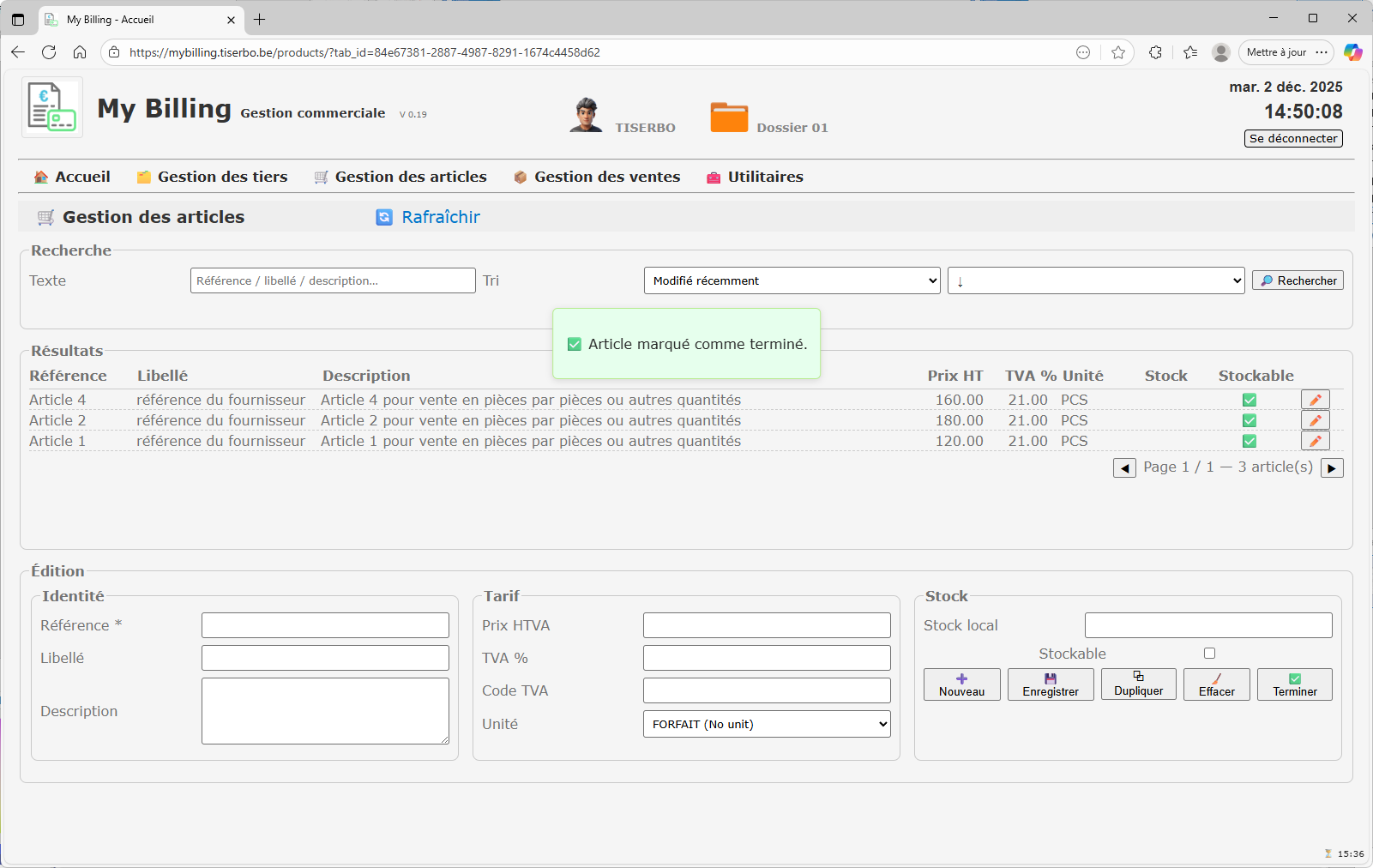Screen dimensions: 1373x868
Task: Click the edit pencil icon for Article 2
Action: (1315, 420)
